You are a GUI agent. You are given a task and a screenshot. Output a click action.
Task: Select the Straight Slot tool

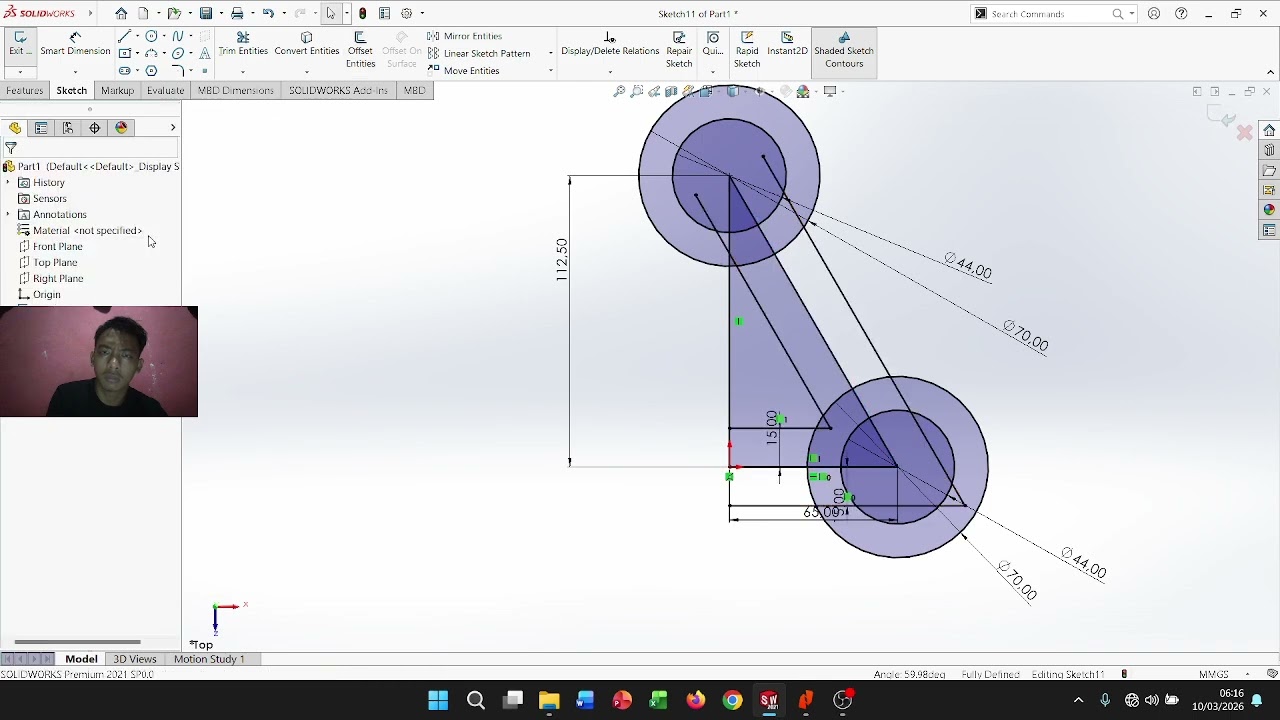124,70
